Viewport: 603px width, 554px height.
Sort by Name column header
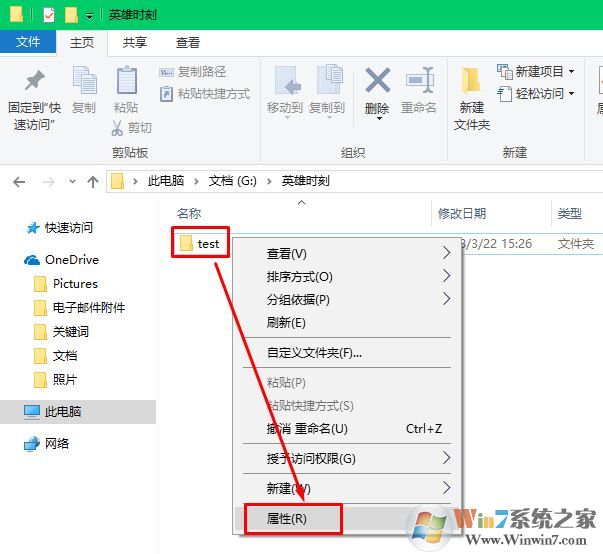point(189,213)
